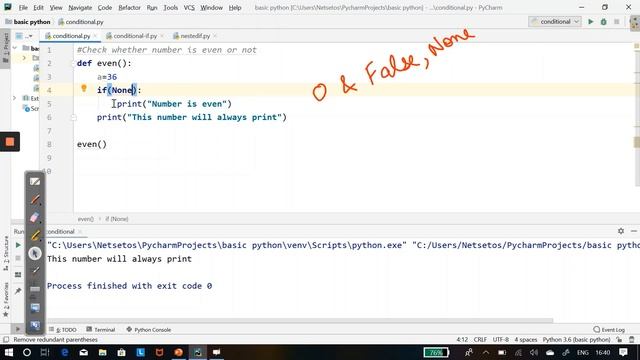Click the if (None) breadcrumb below the editor
This screenshot has height=360, width=640.
pyautogui.click(x=117, y=219)
